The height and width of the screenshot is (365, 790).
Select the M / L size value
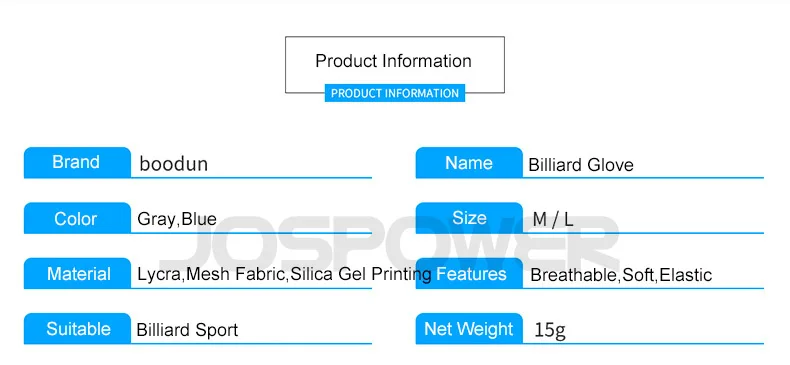click(x=553, y=220)
